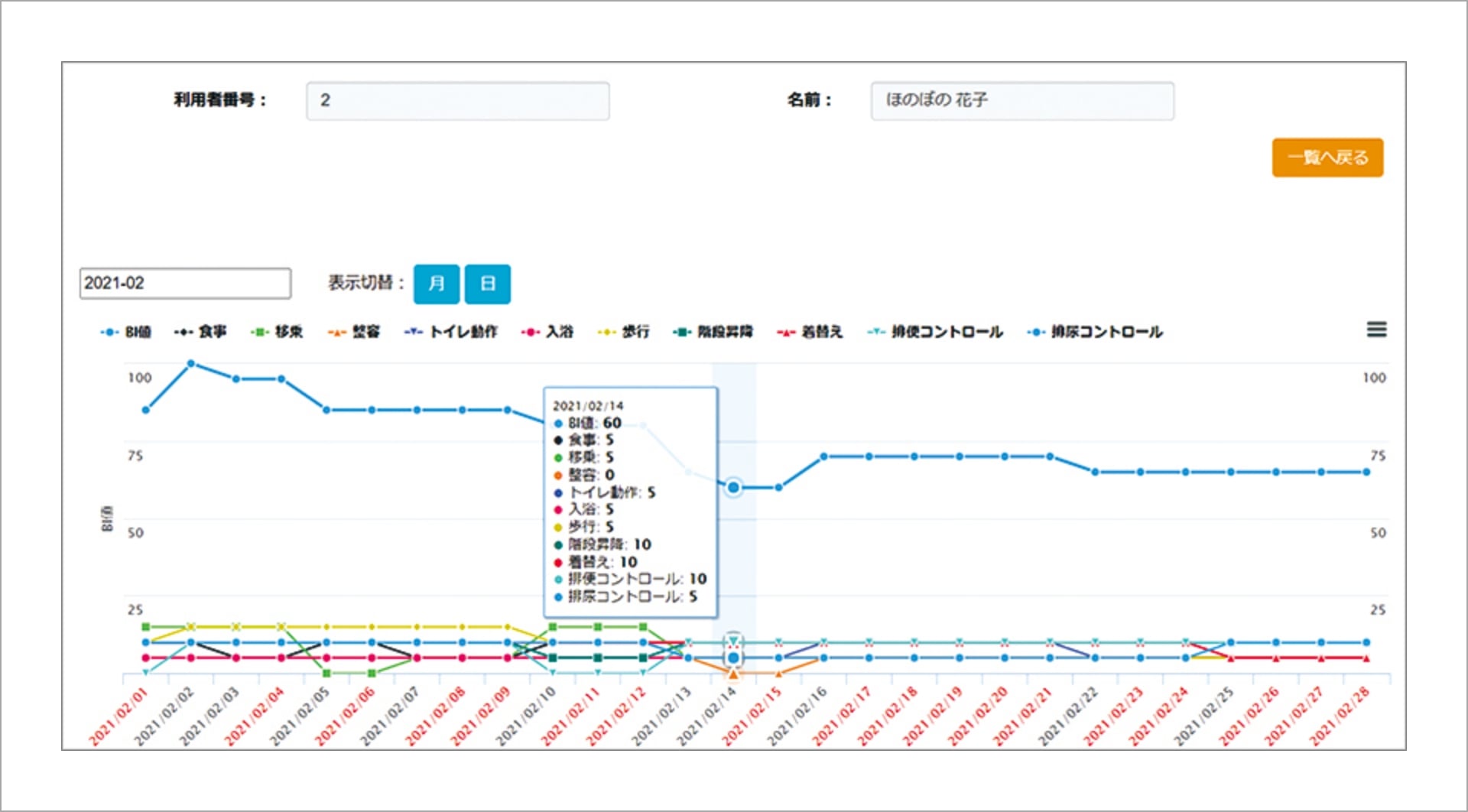Viewport: 1468px width, 812px height.
Task: Click 階段昇降 legend entry
Action: tap(713, 332)
